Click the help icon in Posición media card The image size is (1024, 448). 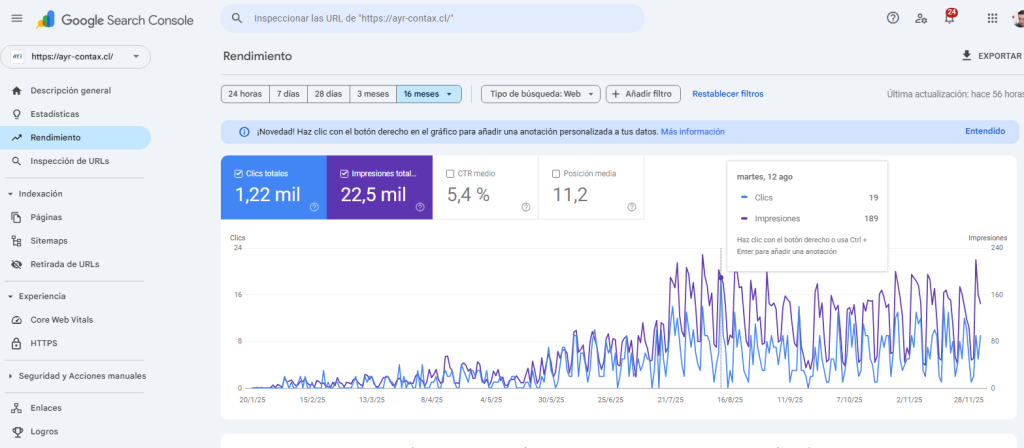(x=631, y=207)
